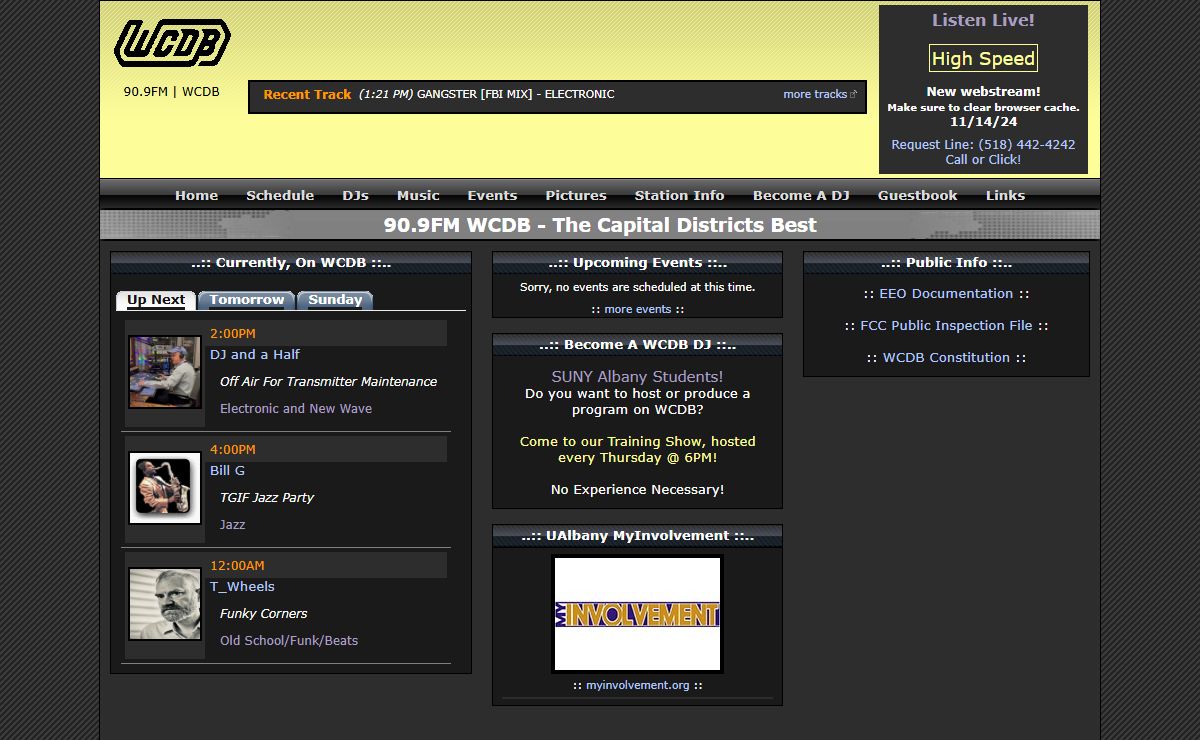Screen dimensions: 1200x740
Task: Open the WCDB Constitution link
Action: click(x=946, y=357)
